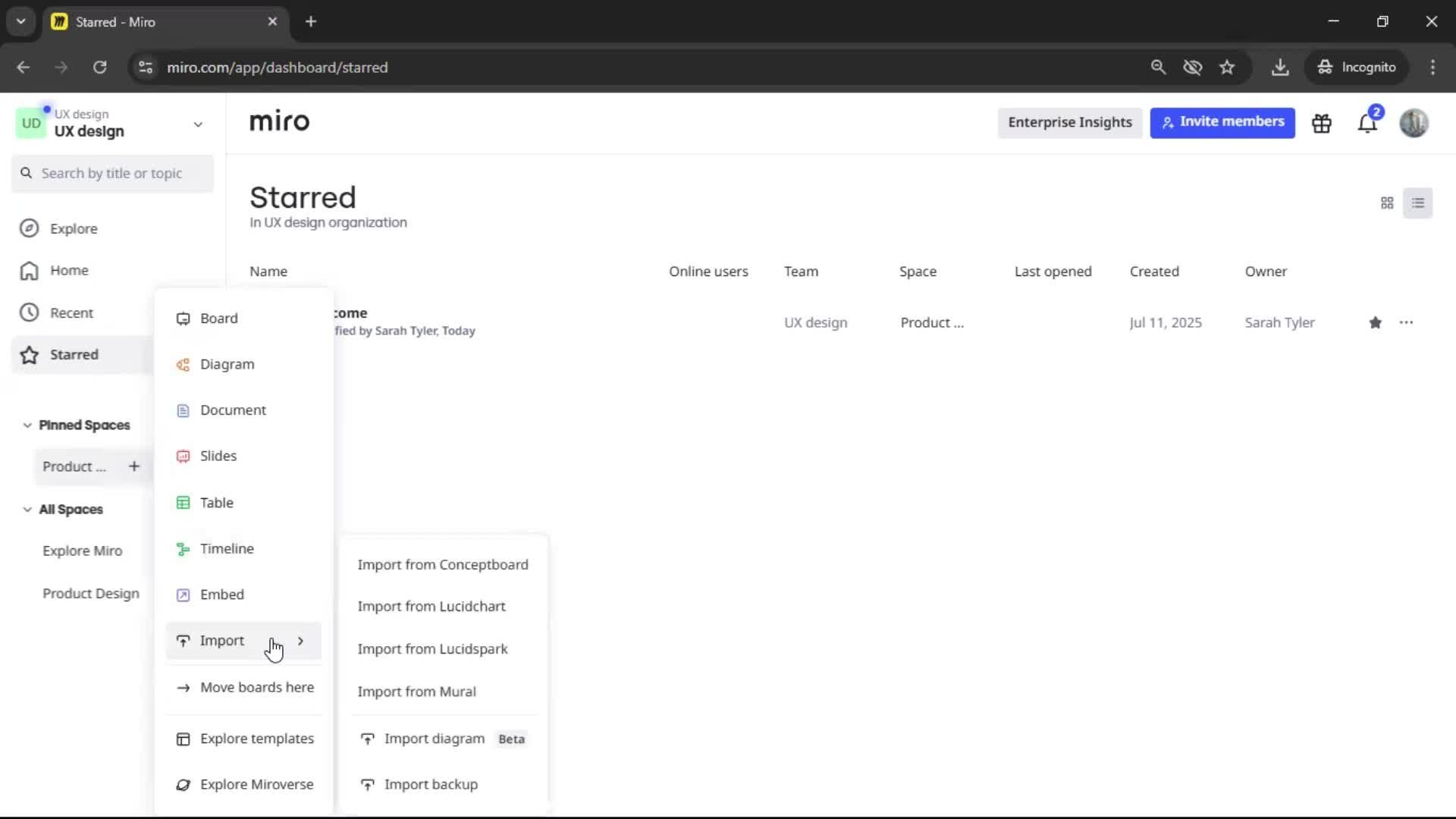Sort by Owner column header
The height and width of the screenshot is (819, 1456).
pyautogui.click(x=1266, y=271)
